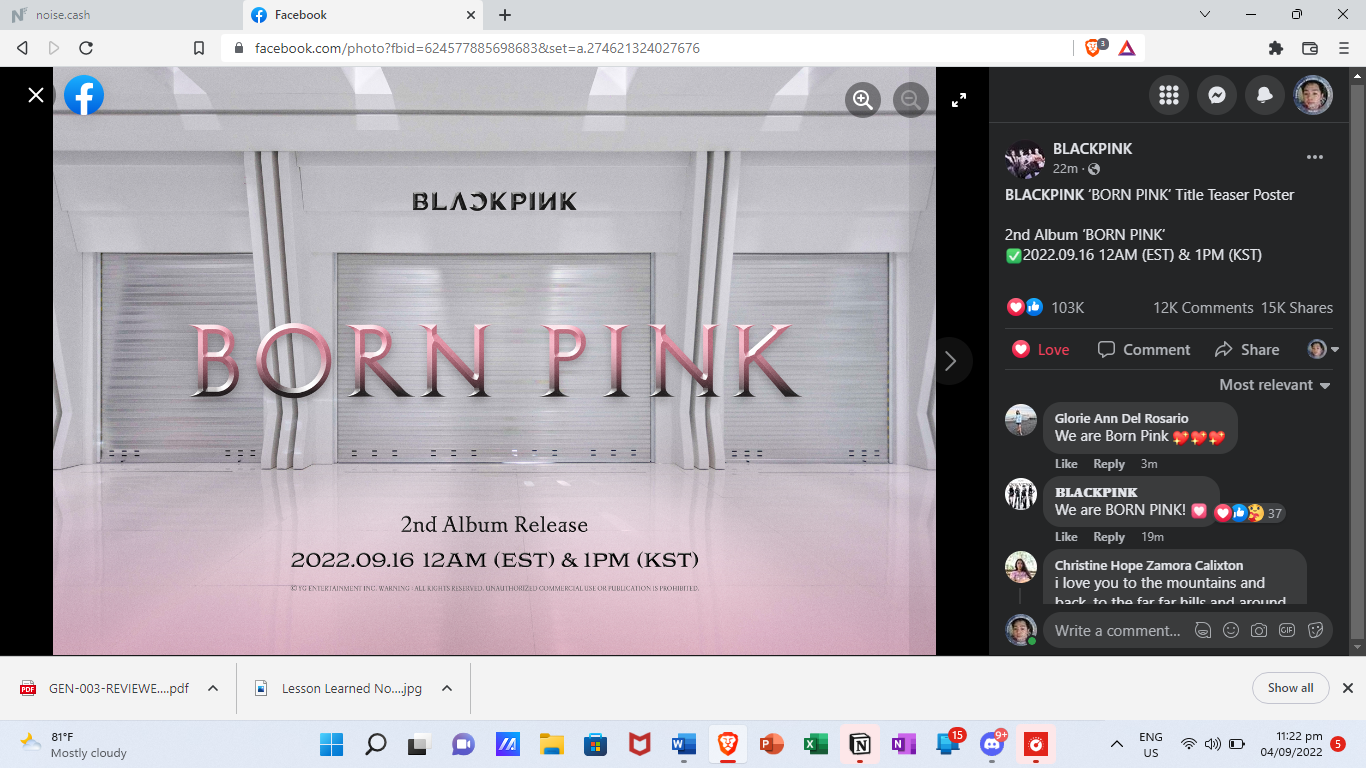1366x768 pixels.
Task: Open the comment-as profile switcher dropdown
Action: [x=1323, y=349]
